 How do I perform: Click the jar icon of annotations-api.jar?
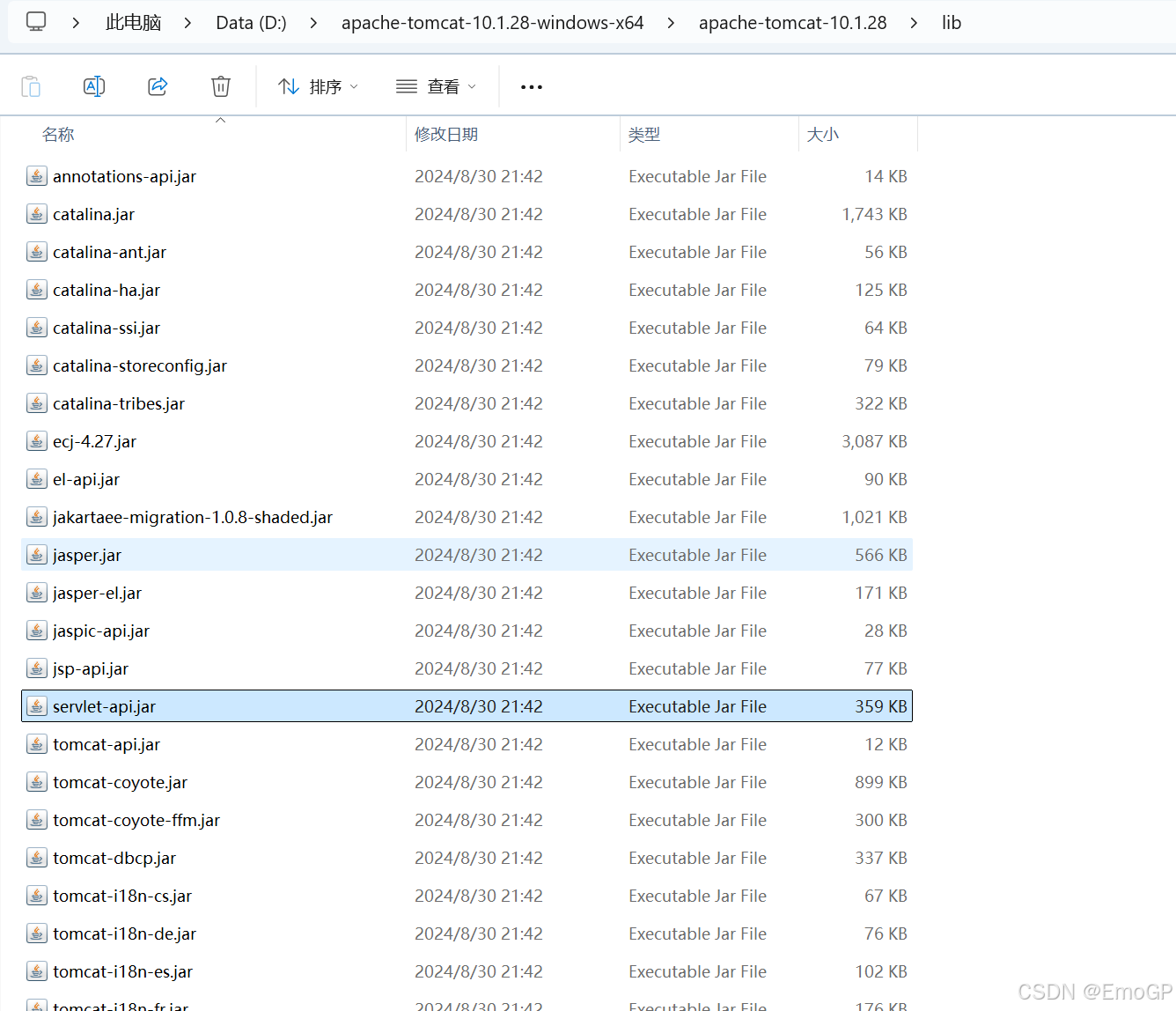[x=36, y=176]
